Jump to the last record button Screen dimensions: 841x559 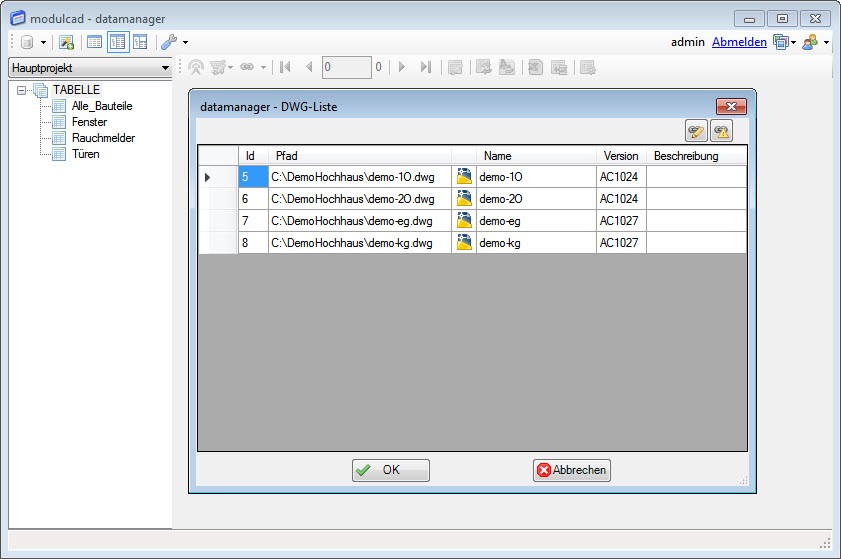tap(426, 67)
